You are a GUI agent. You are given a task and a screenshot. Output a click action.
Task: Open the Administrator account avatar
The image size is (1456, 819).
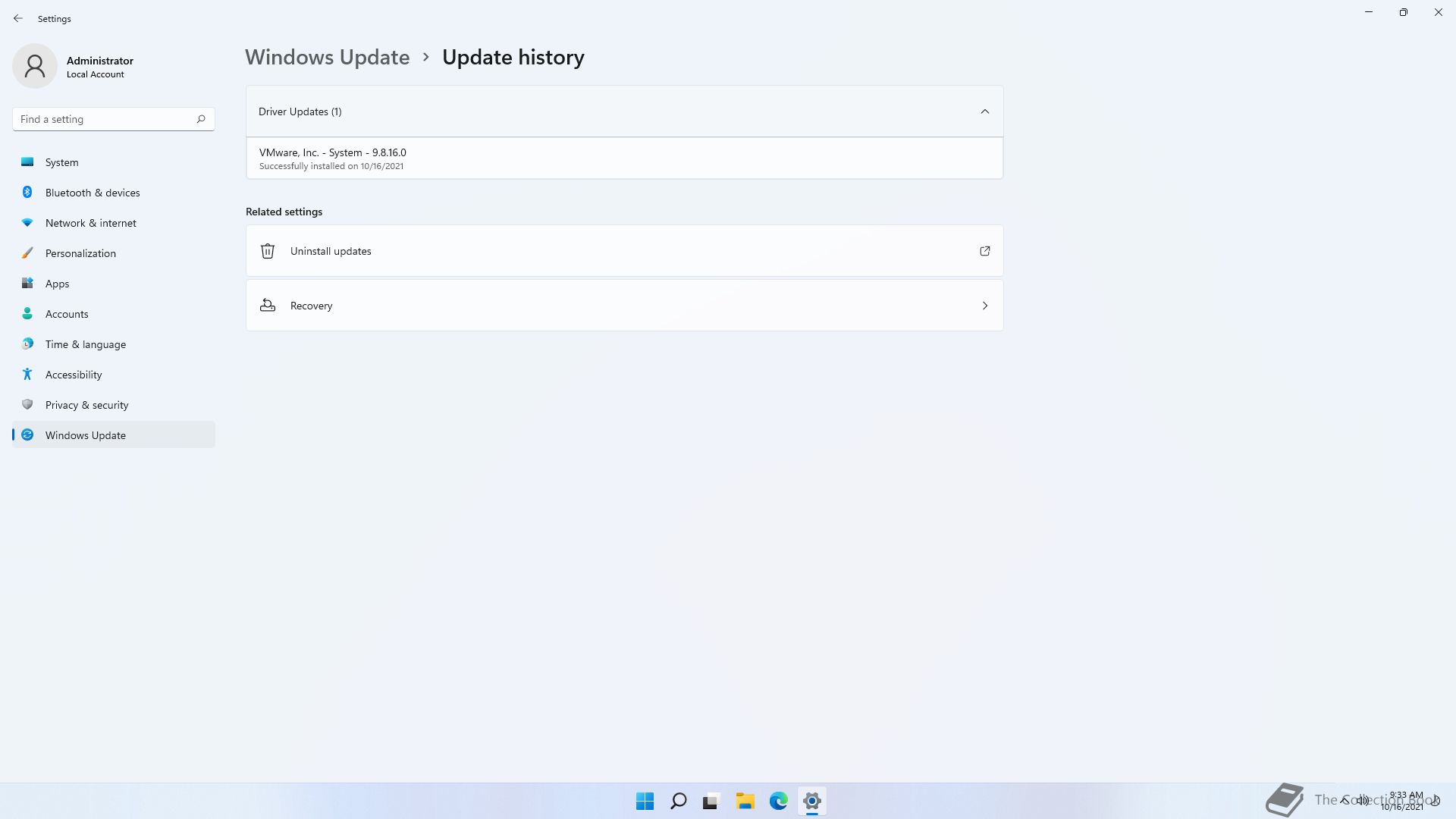[x=35, y=66]
